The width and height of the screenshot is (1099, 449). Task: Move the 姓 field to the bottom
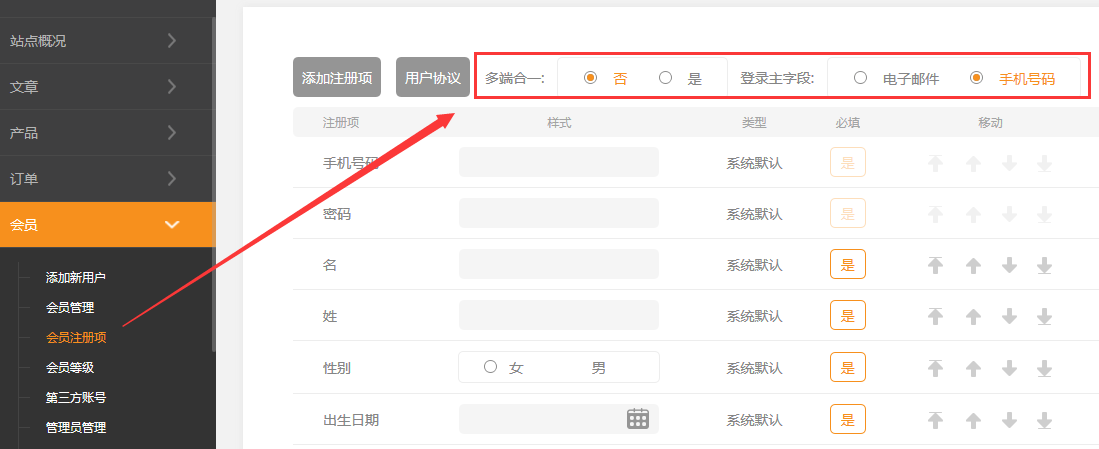(1044, 316)
